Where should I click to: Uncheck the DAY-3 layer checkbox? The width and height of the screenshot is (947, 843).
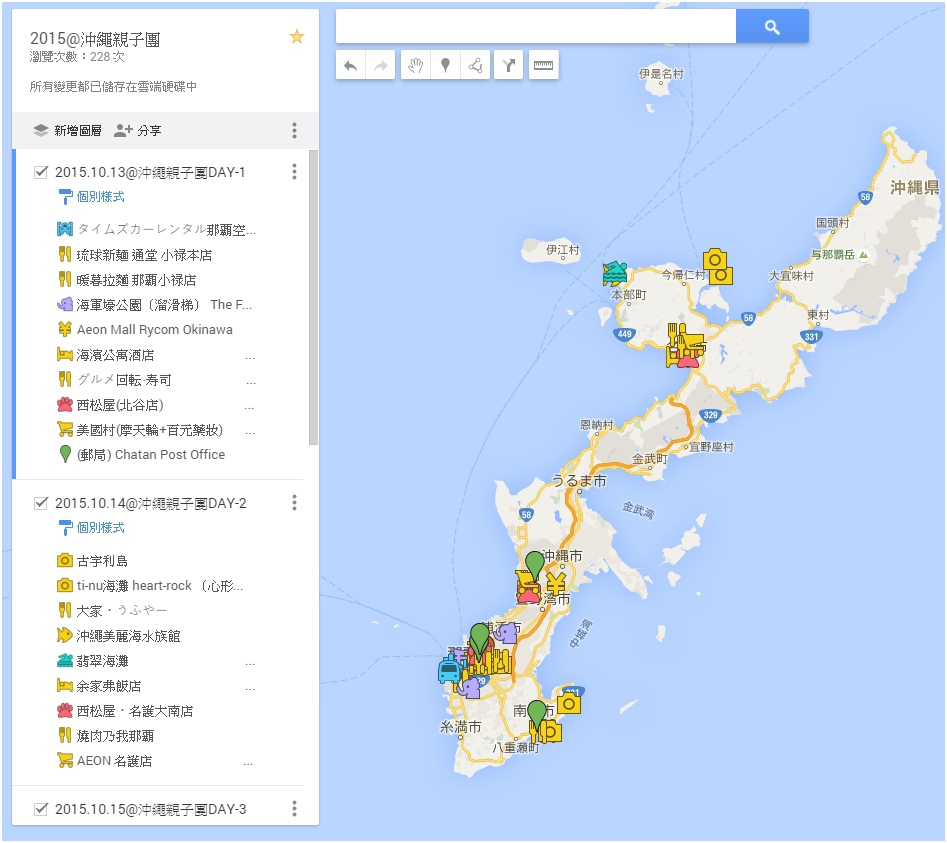coord(41,809)
